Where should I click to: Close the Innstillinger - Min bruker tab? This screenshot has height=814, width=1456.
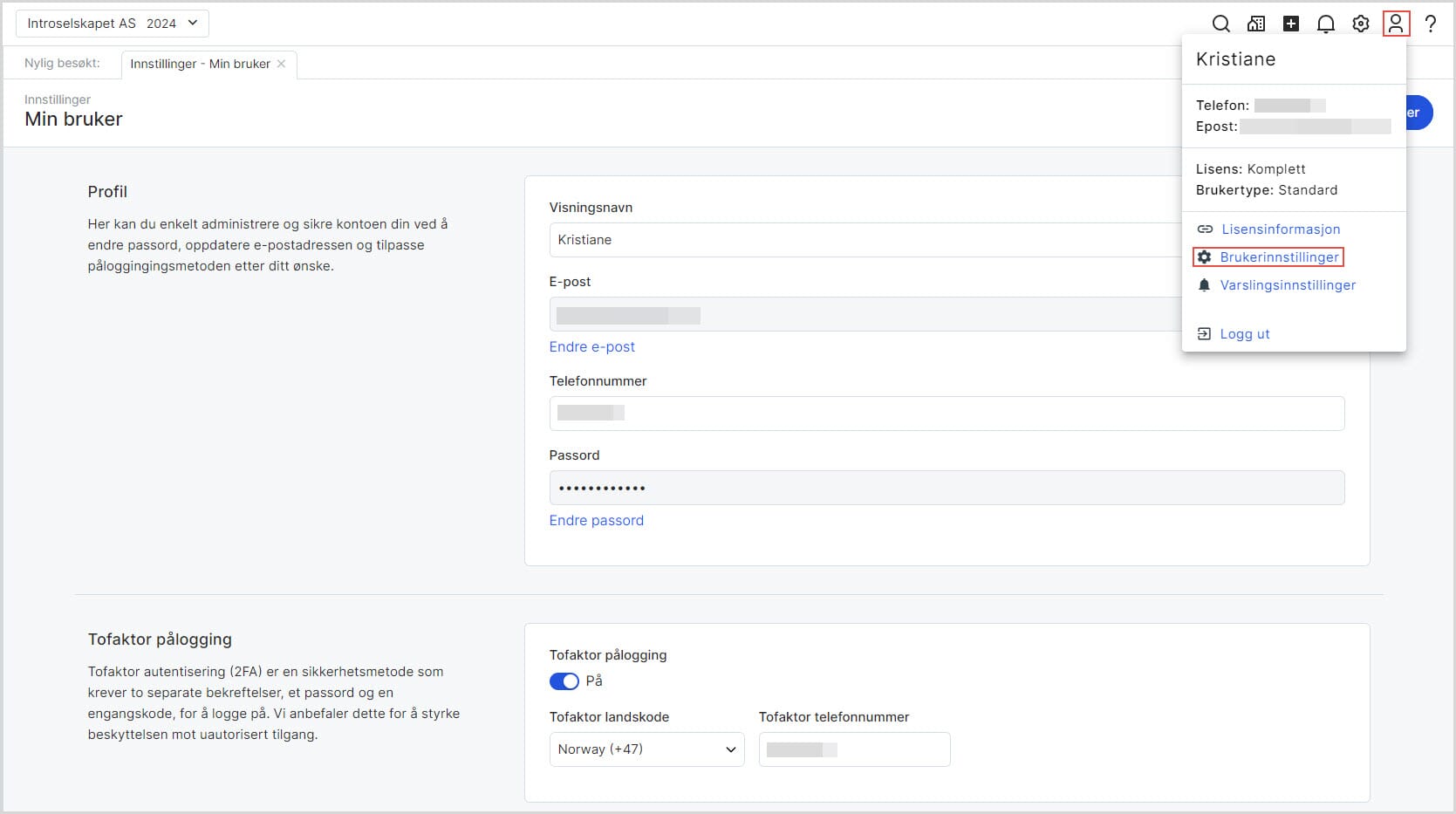281,64
